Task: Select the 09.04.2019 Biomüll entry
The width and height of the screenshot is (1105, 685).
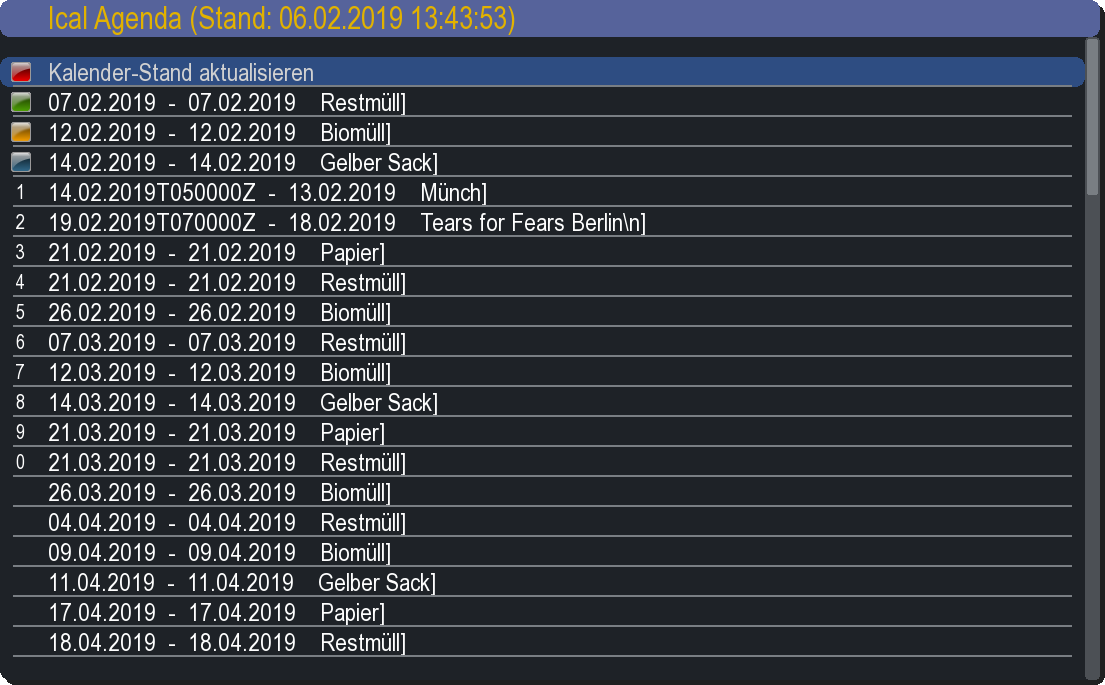Action: (219, 553)
